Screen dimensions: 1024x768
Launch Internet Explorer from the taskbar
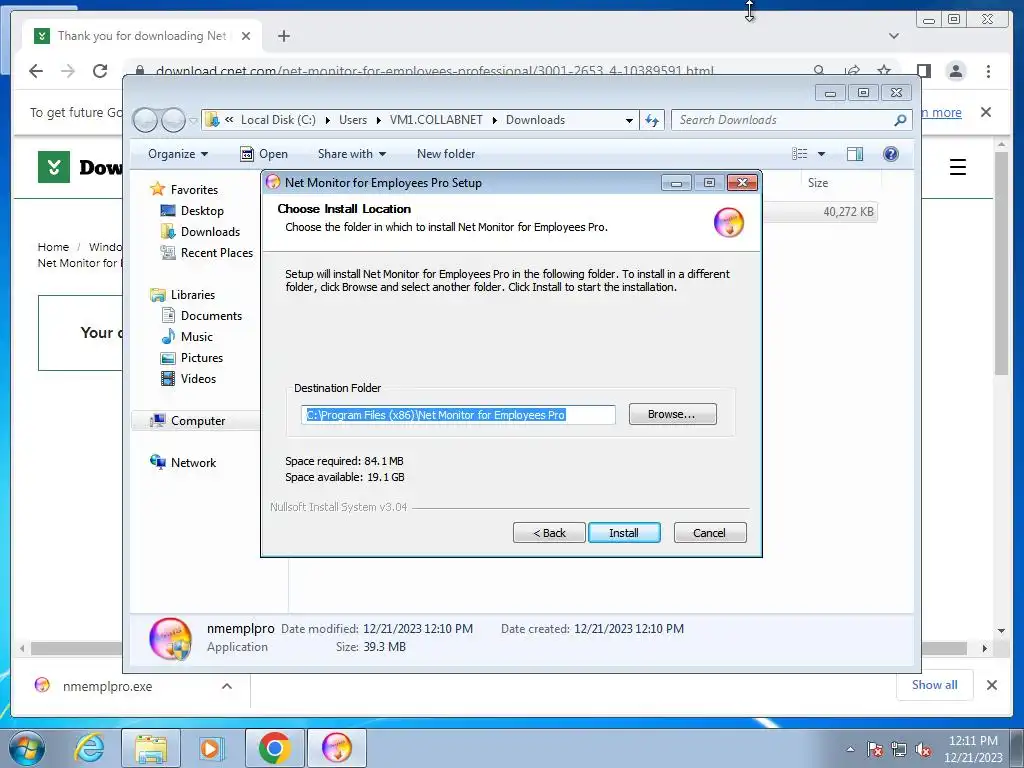click(x=88, y=748)
